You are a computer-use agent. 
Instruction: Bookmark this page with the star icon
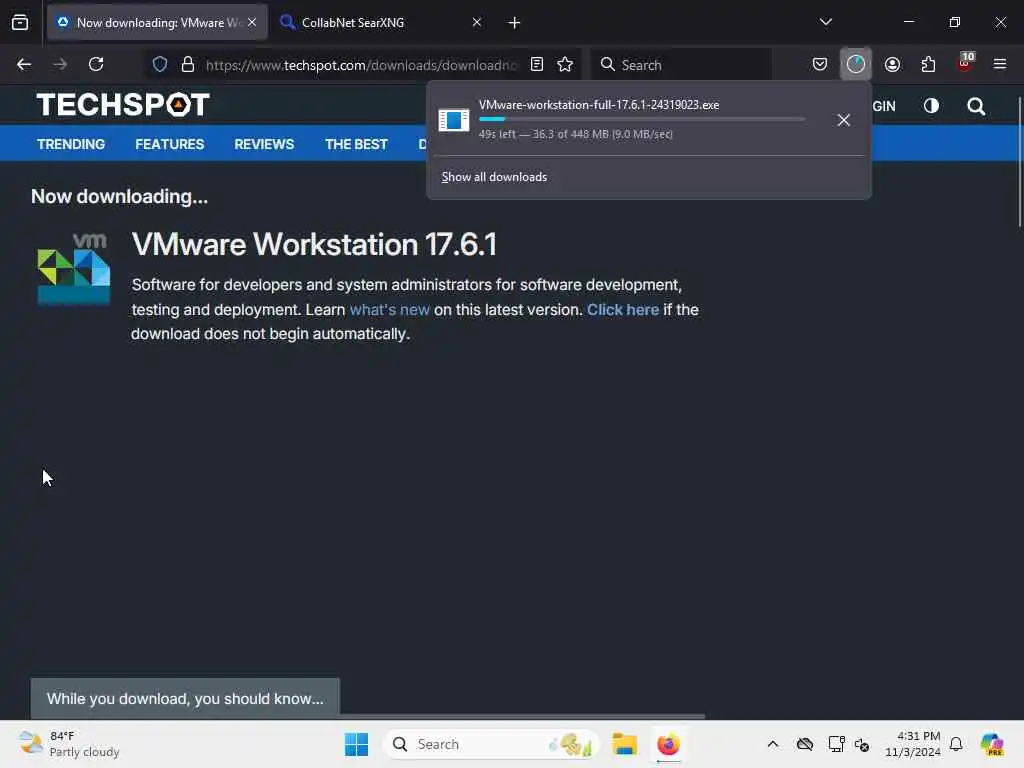pos(565,64)
